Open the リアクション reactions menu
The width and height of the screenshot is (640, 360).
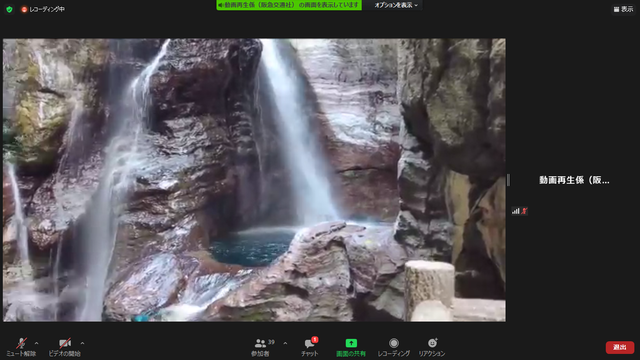[x=432, y=347]
